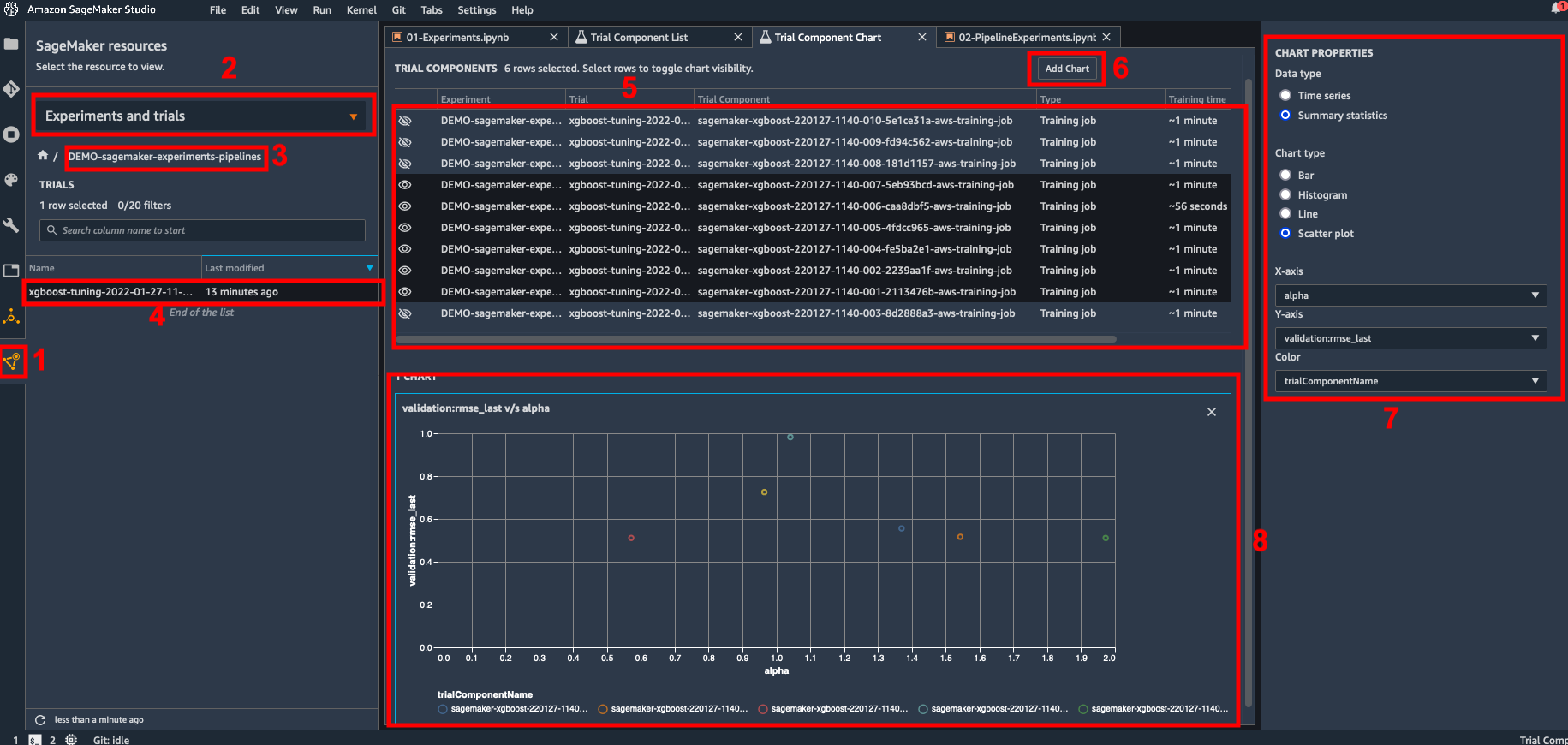Viewport: 1568px width, 745px height.
Task: Open Color trialComponentName dropdown
Action: click(x=1410, y=381)
